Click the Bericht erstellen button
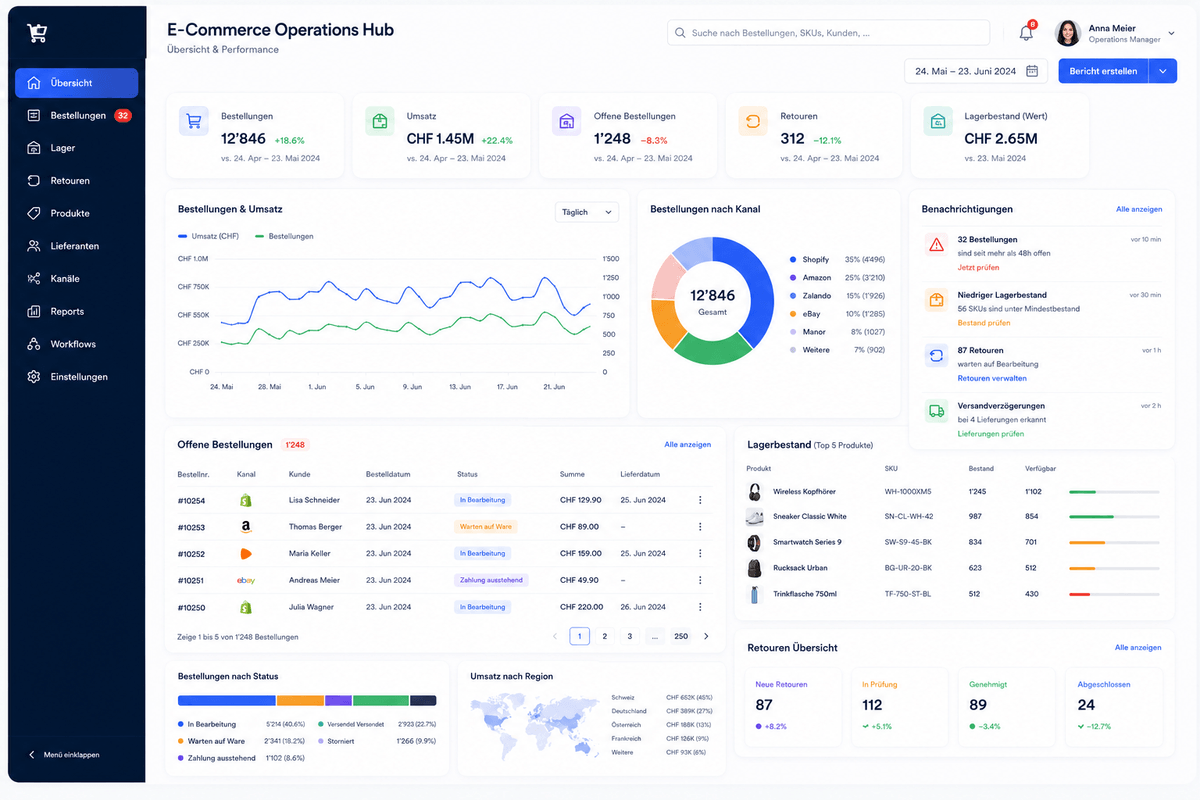The image size is (1200, 800). tap(1103, 71)
